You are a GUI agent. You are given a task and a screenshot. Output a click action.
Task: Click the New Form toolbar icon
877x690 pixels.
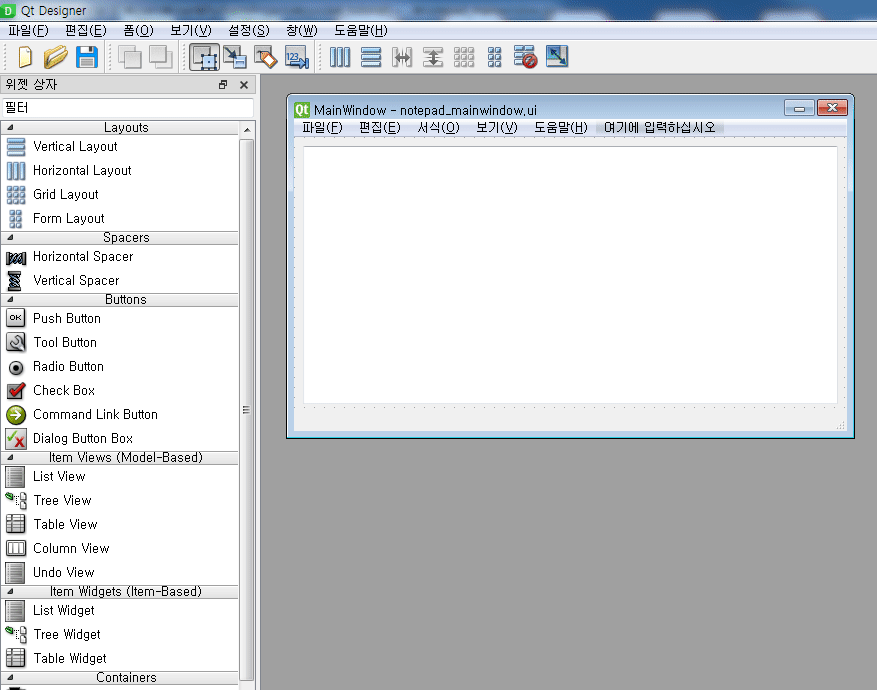(25, 57)
